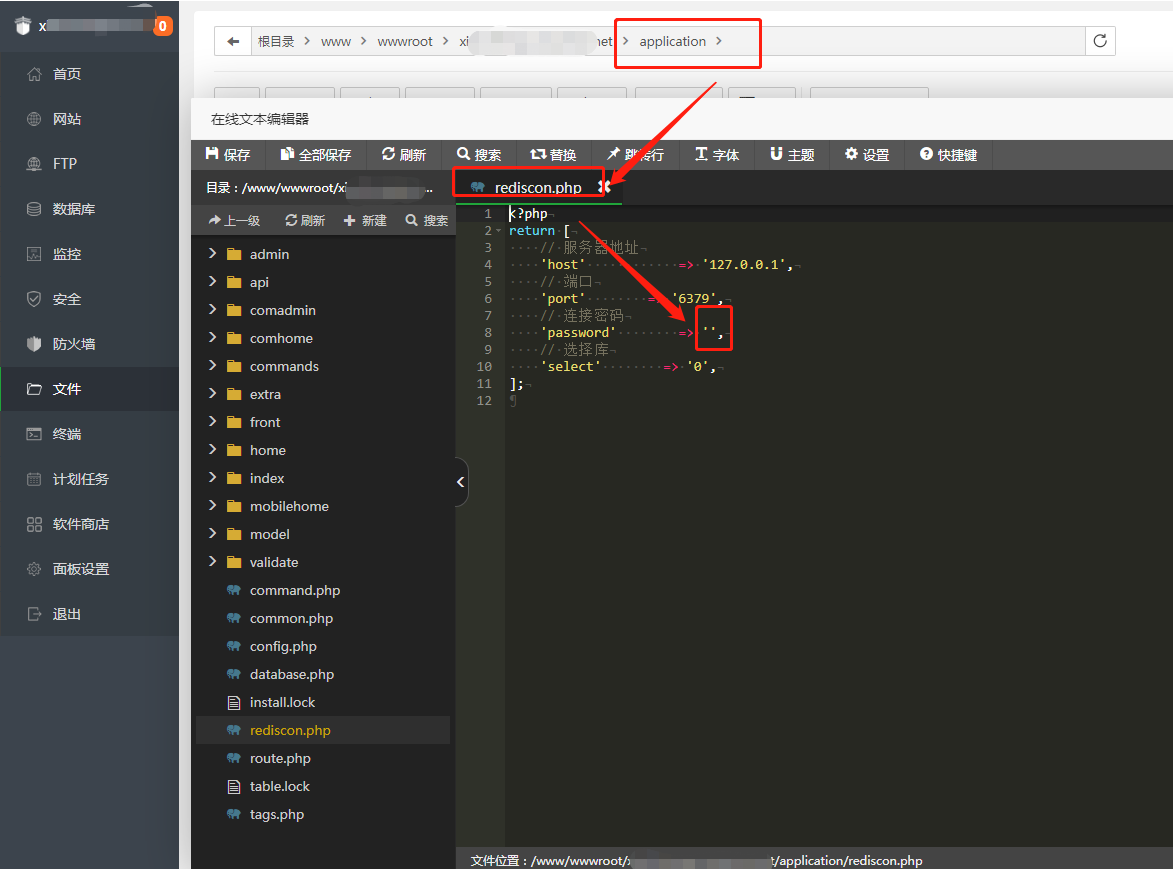Open database.php in the file tree
The height and width of the screenshot is (869, 1173).
click(x=292, y=675)
